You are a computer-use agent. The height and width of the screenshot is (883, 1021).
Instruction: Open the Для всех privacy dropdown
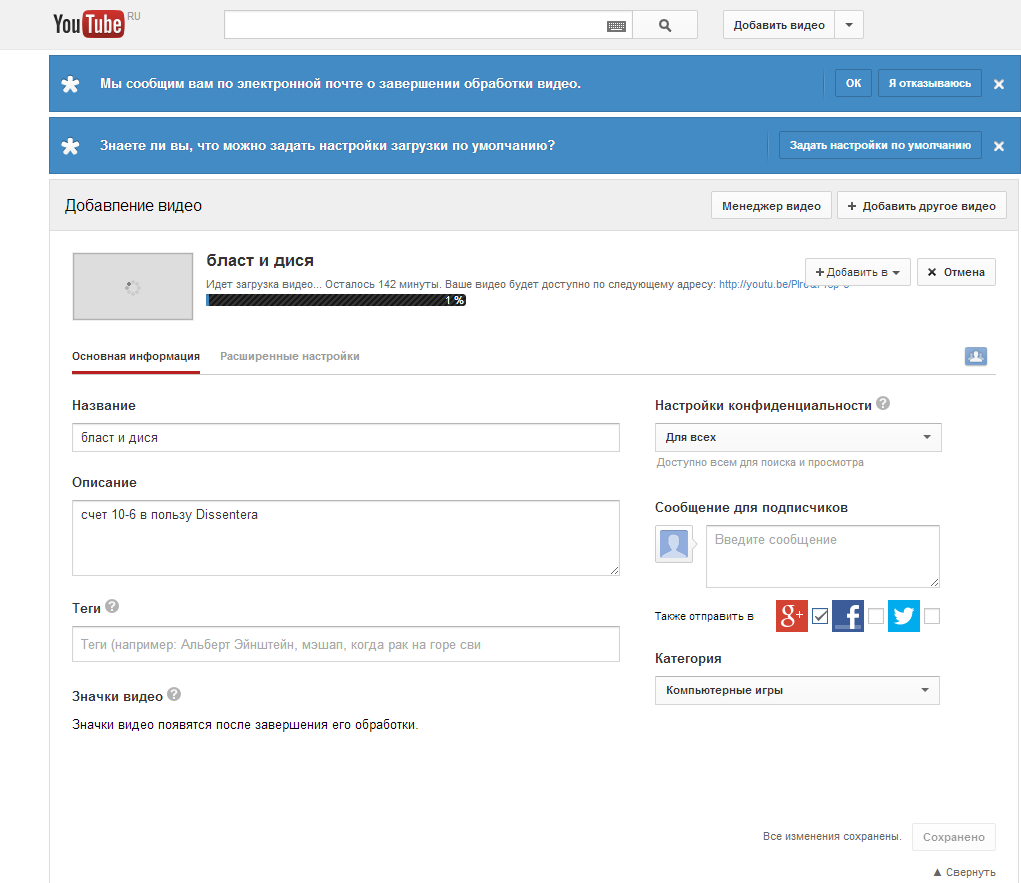(798, 438)
